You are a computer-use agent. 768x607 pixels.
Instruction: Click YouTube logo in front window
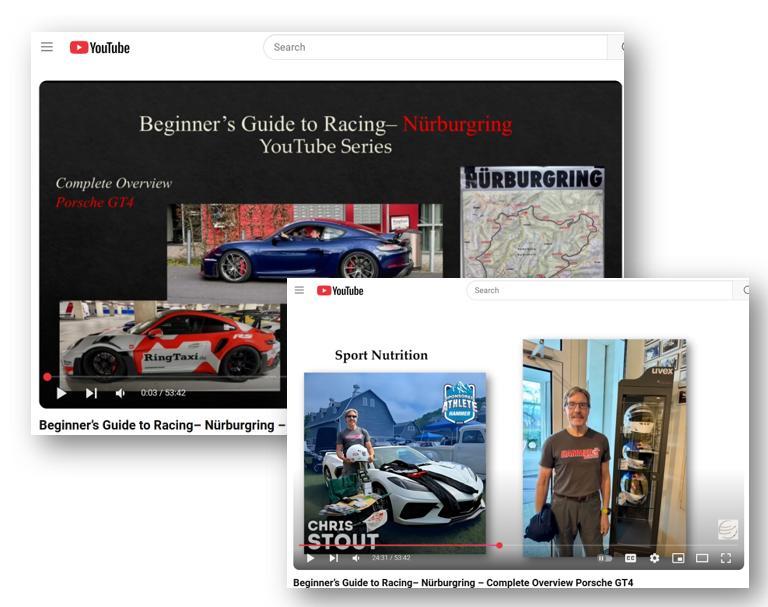click(x=340, y=291)
